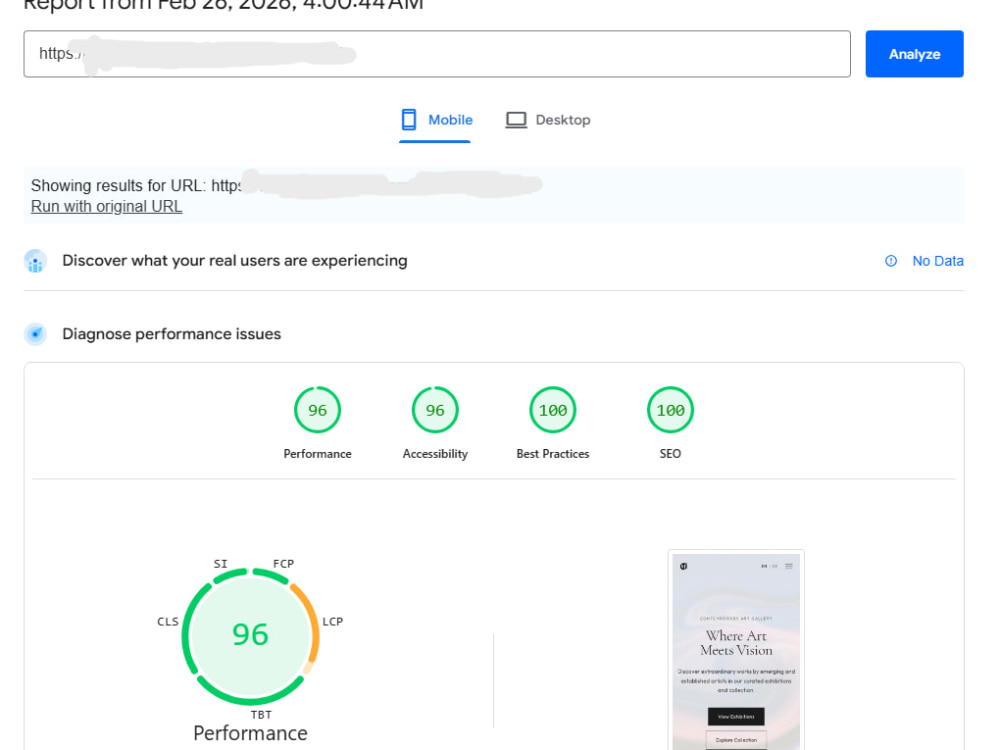Open the mobile page screenshot thumbnail

click(736, 651)
